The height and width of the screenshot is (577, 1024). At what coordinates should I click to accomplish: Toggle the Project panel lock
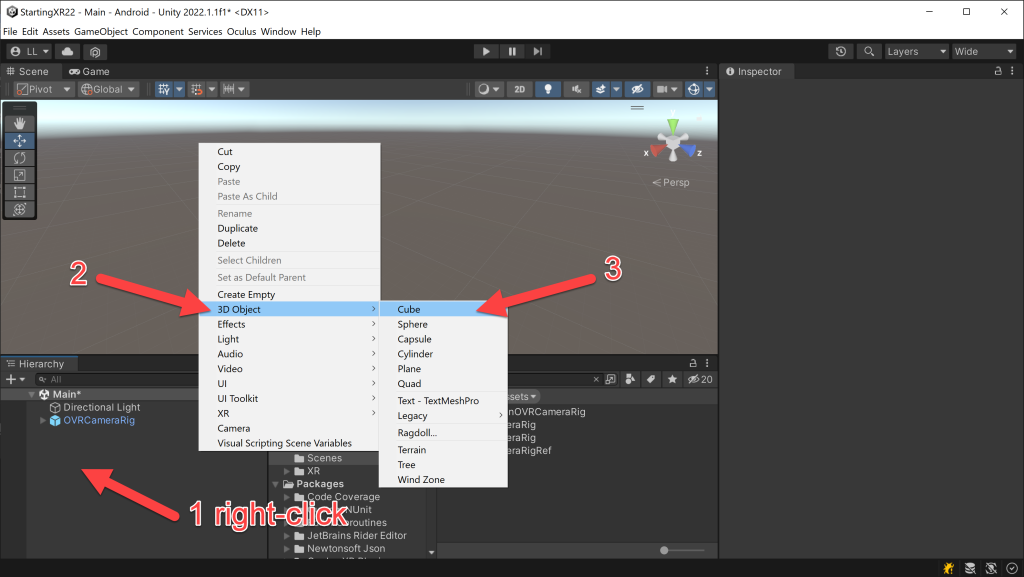pyautogui.click(x=693, y=363)
